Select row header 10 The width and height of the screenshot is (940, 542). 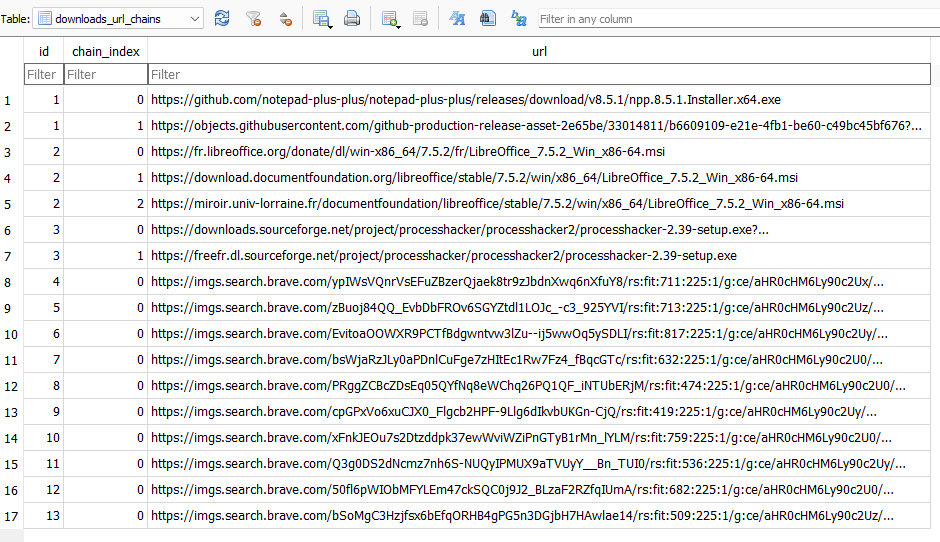[x=11, y=334]
